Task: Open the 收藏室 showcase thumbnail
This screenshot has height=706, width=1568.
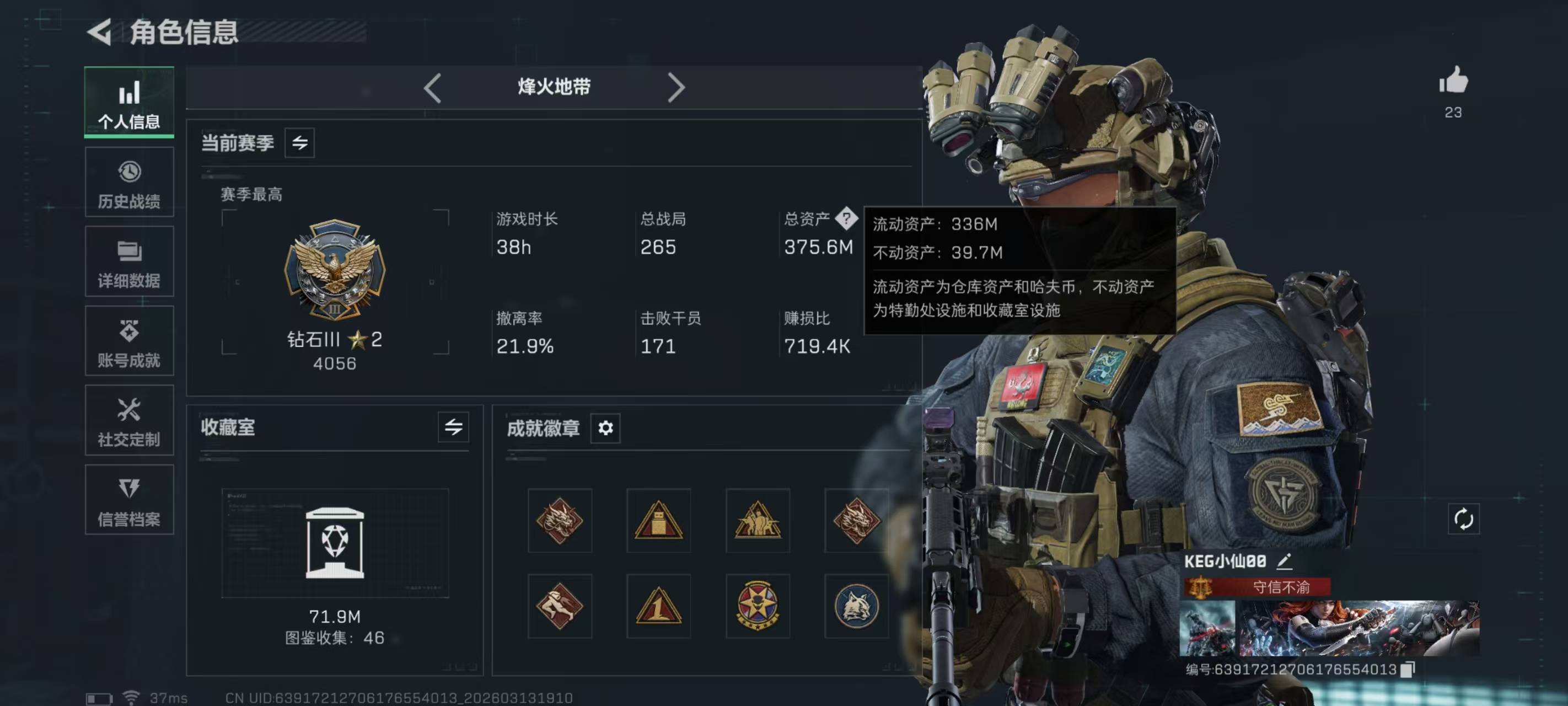Action: pyautogui.click(x=335, y=543)
